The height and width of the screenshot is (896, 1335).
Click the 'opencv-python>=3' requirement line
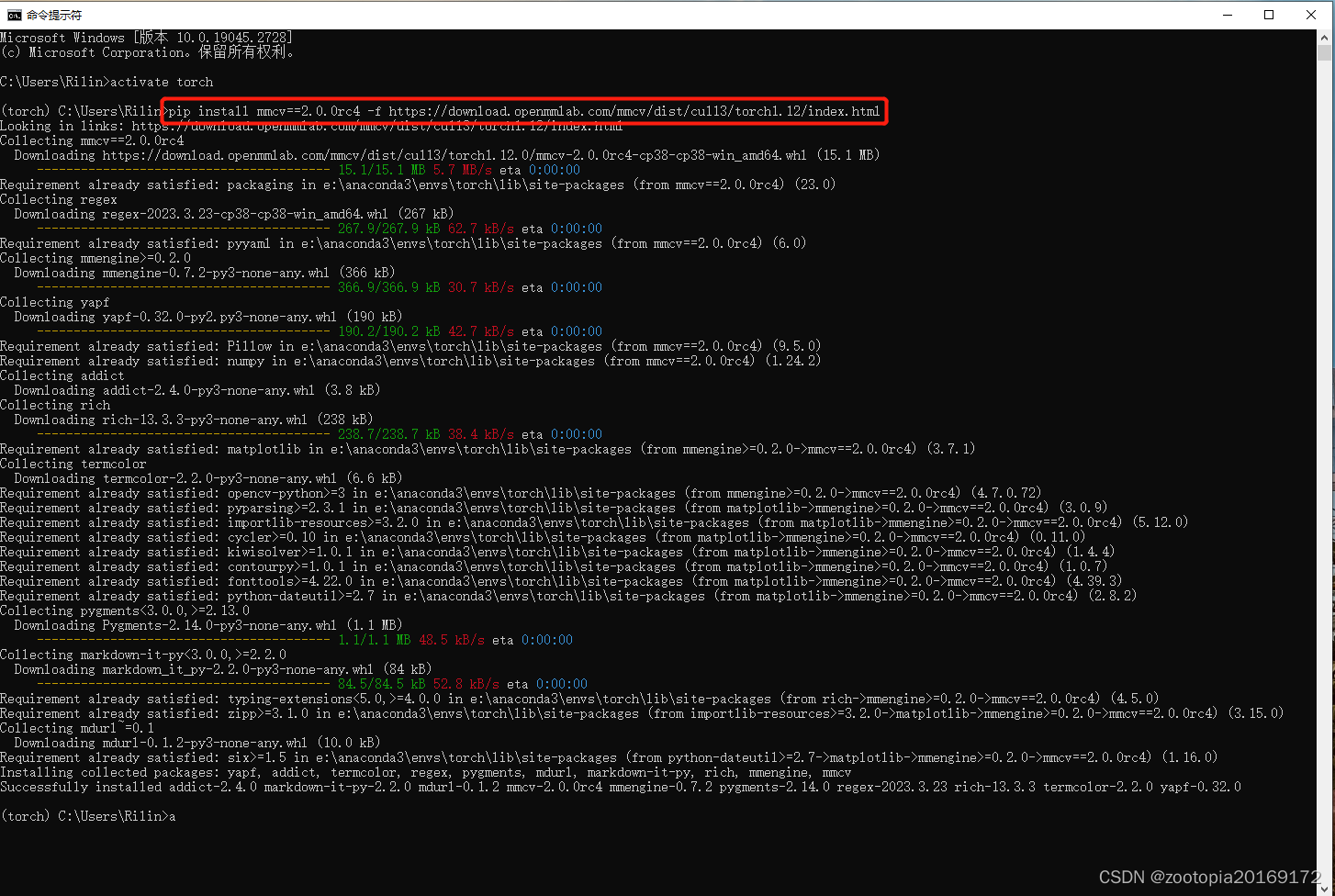tap(521, 493)
